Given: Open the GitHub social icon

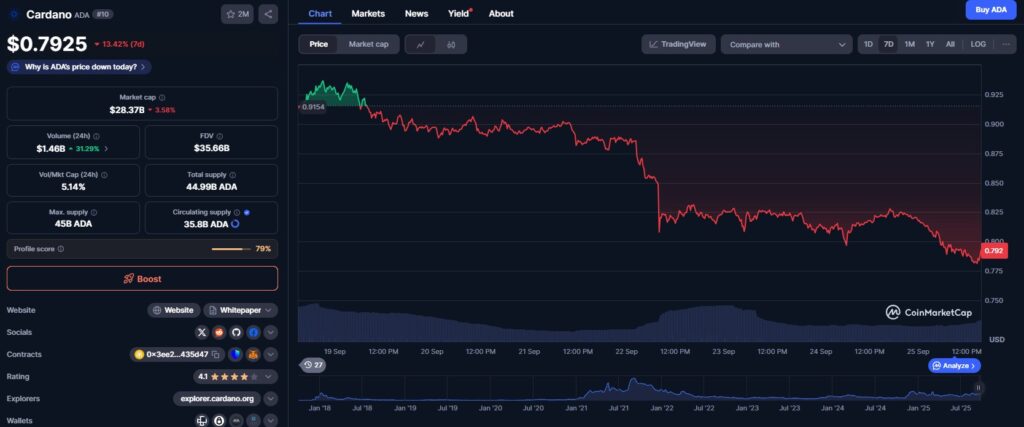Looking at the screenshot, I should pos(236,332).
